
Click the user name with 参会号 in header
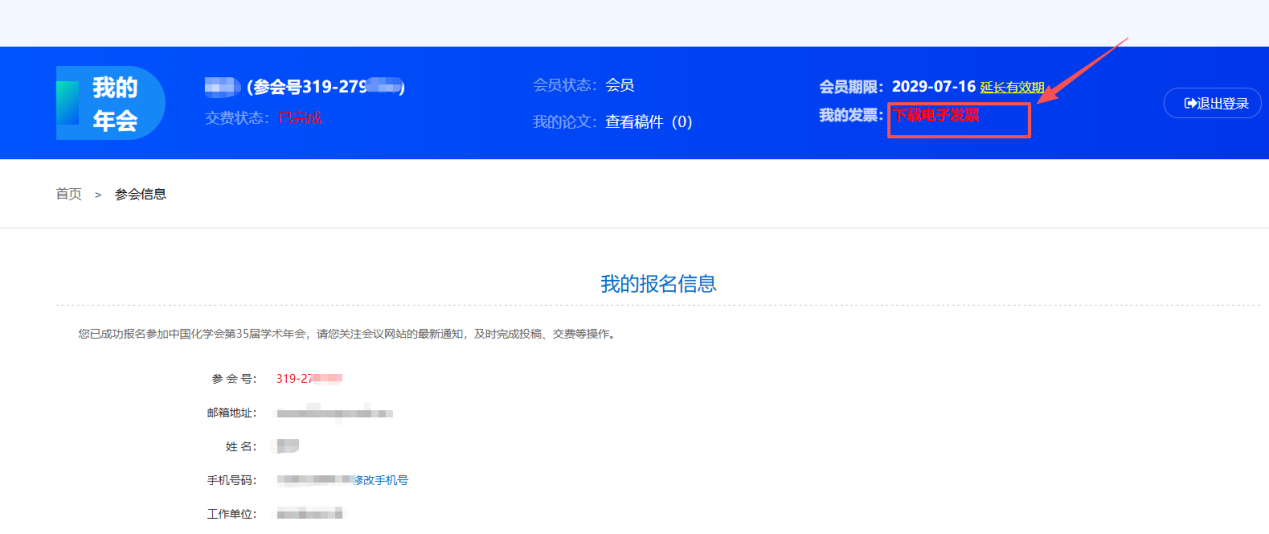pos(304,87)
